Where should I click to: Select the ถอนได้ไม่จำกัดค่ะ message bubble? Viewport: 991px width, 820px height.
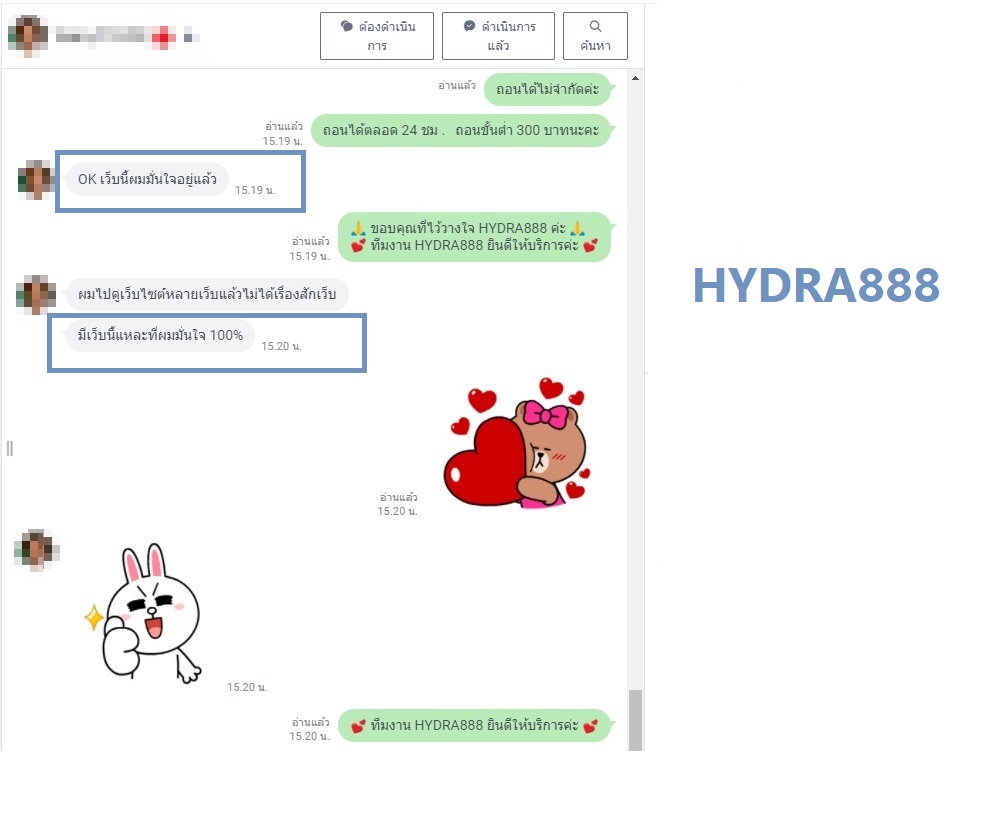547,89
